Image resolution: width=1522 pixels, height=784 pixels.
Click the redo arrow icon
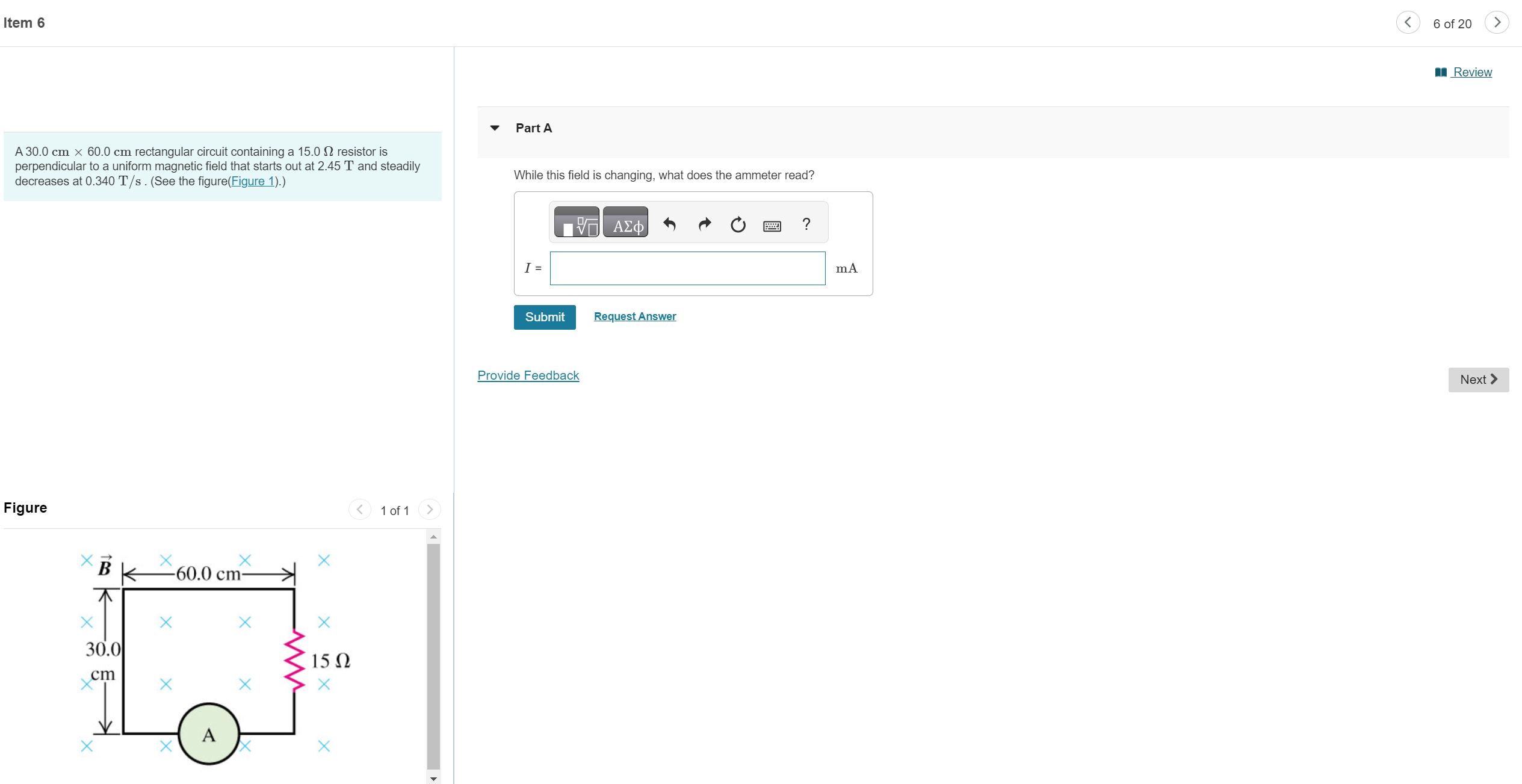704,224
